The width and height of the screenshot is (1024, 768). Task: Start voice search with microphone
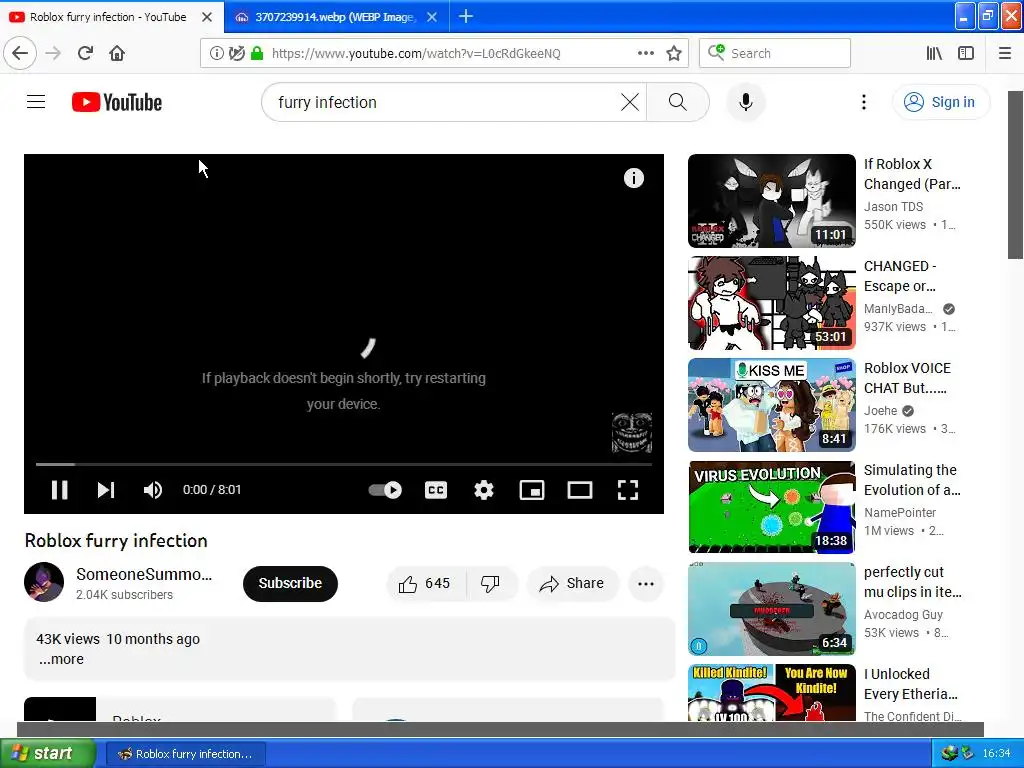tap(745, 102)
